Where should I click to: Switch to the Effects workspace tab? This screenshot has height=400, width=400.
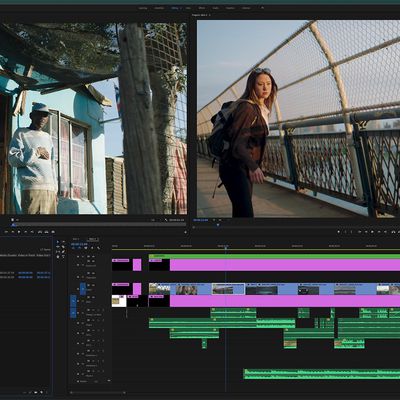pos(202,8)
